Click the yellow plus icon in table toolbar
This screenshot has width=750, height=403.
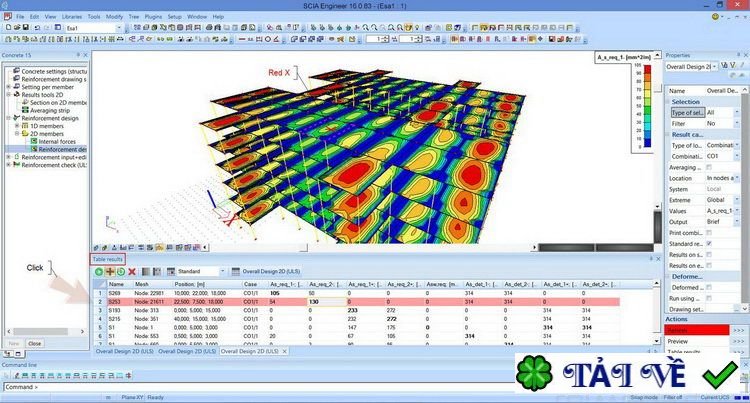110,272
